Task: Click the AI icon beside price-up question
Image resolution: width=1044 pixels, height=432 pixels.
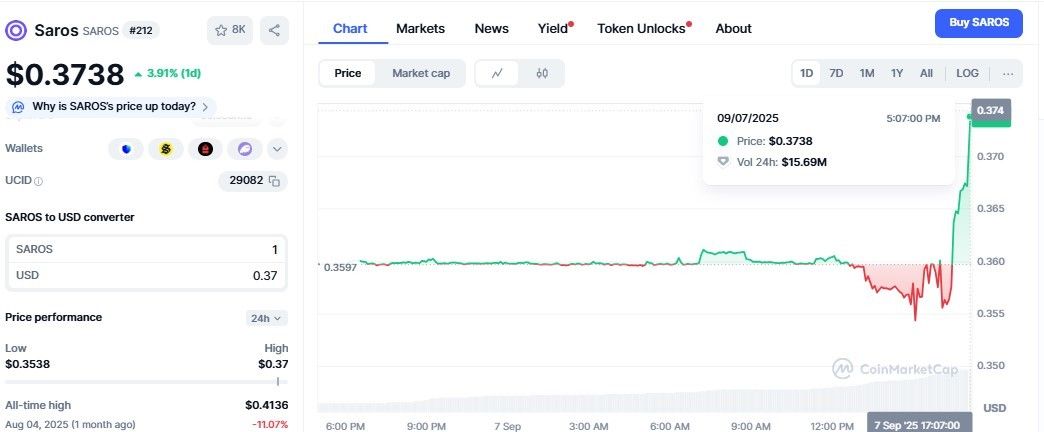Action: tap(18, 107)
